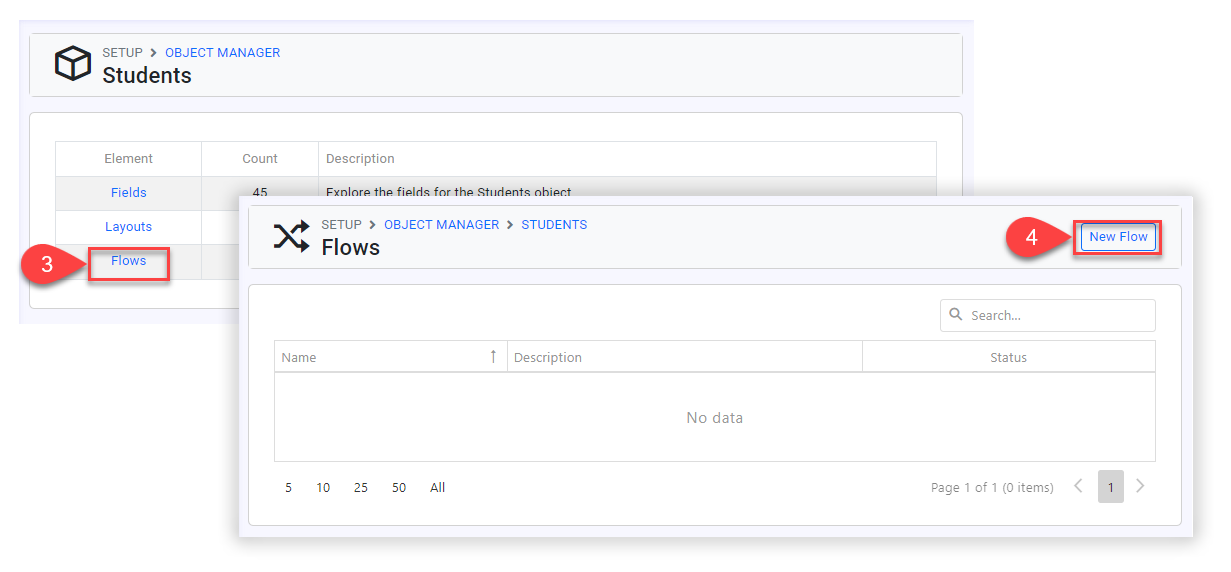The image size is (1231, 572).
Task: Show All items per page
Action: [437, 488]
